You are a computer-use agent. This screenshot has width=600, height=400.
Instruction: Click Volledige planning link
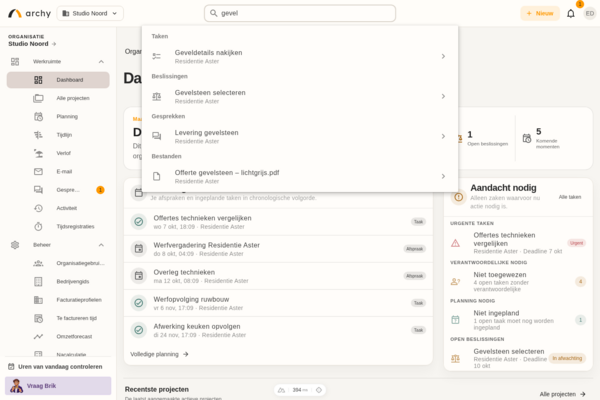[x=159, y=354]
